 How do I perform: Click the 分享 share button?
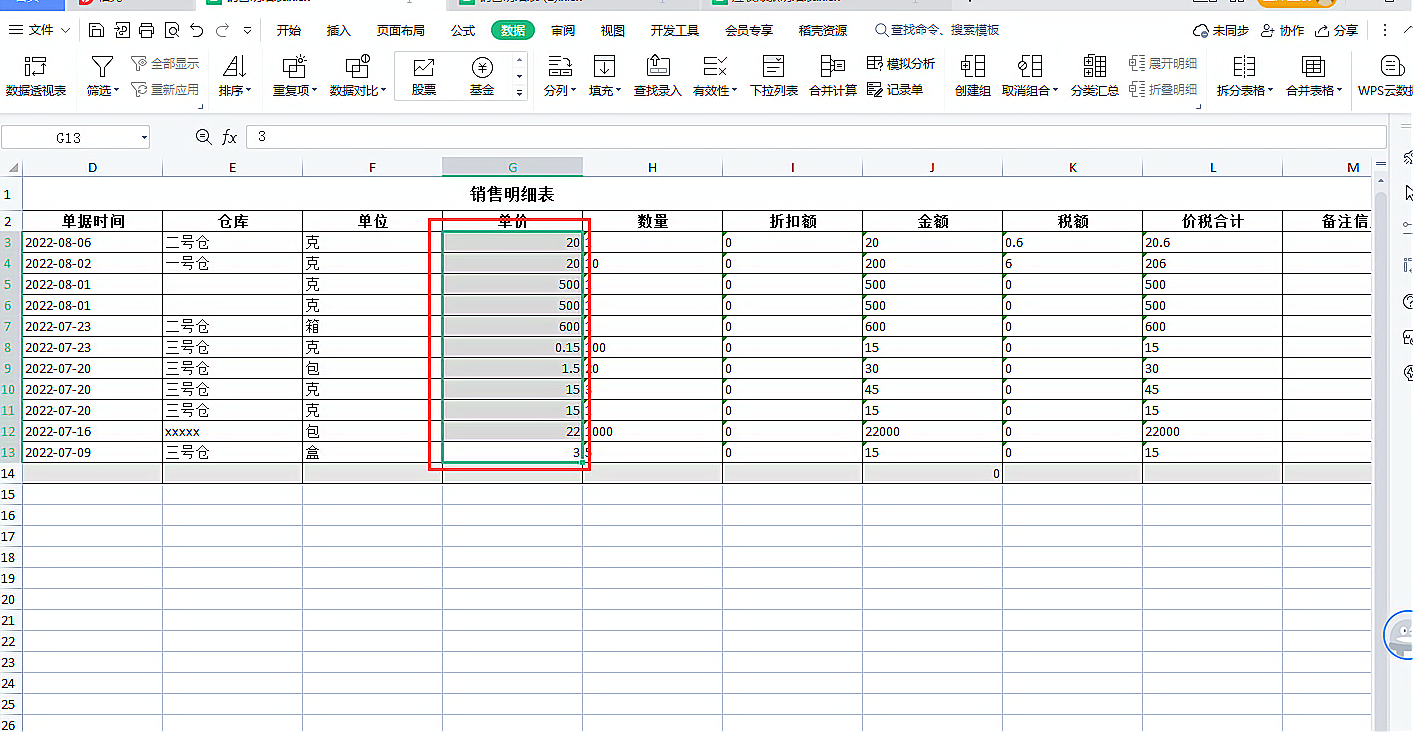coord(1337,31)
